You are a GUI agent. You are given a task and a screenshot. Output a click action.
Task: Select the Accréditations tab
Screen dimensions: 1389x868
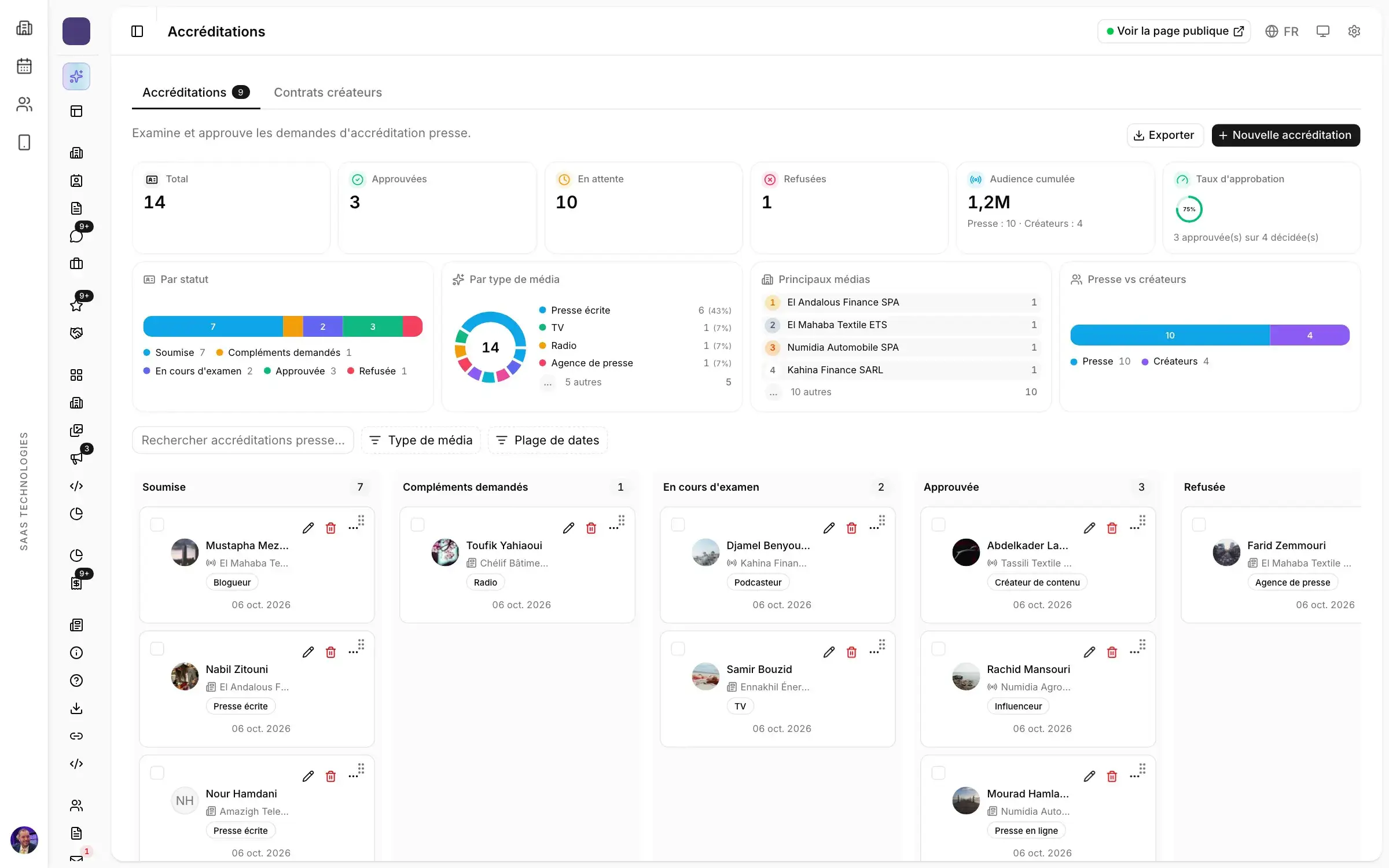[x=196, y=93]
